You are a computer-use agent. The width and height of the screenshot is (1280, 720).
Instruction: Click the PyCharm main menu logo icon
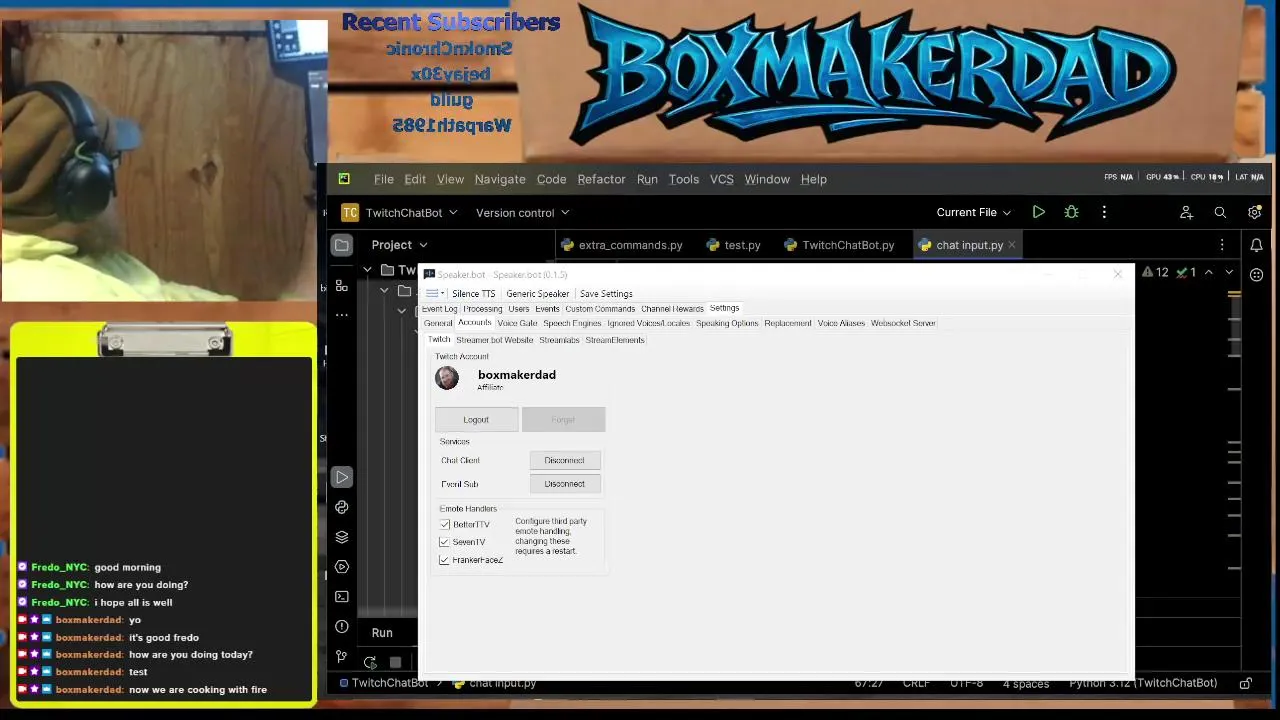pos(344,179)
